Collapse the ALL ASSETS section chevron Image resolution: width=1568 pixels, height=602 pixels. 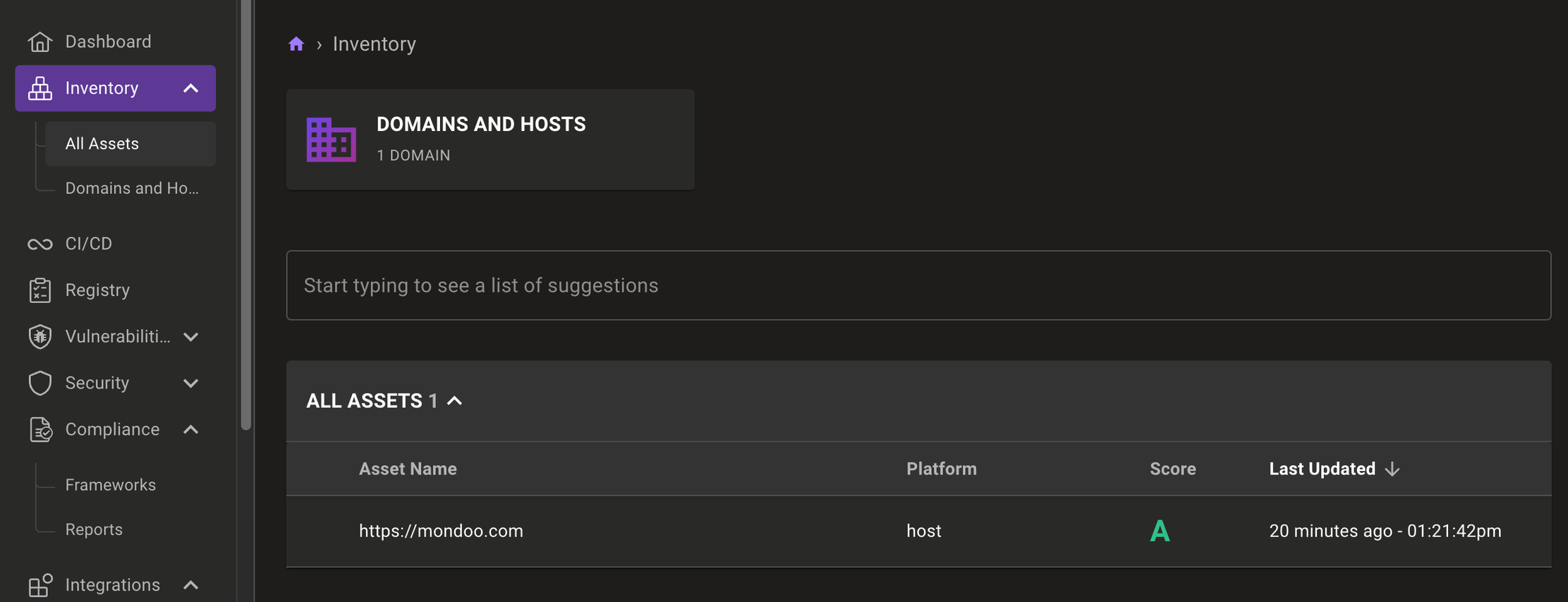tap(455, 400)
